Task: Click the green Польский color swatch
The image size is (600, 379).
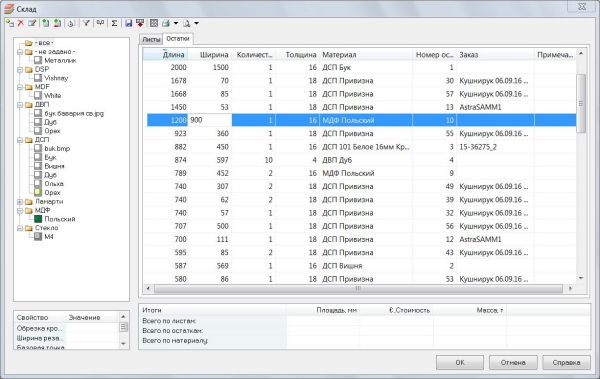Action: coord(38,219)
